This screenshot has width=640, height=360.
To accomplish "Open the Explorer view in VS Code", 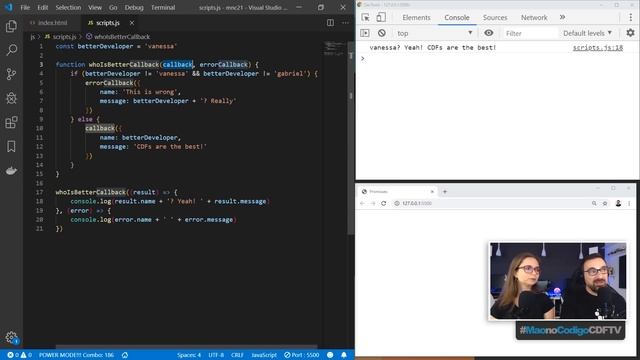I will coord(11,26).
